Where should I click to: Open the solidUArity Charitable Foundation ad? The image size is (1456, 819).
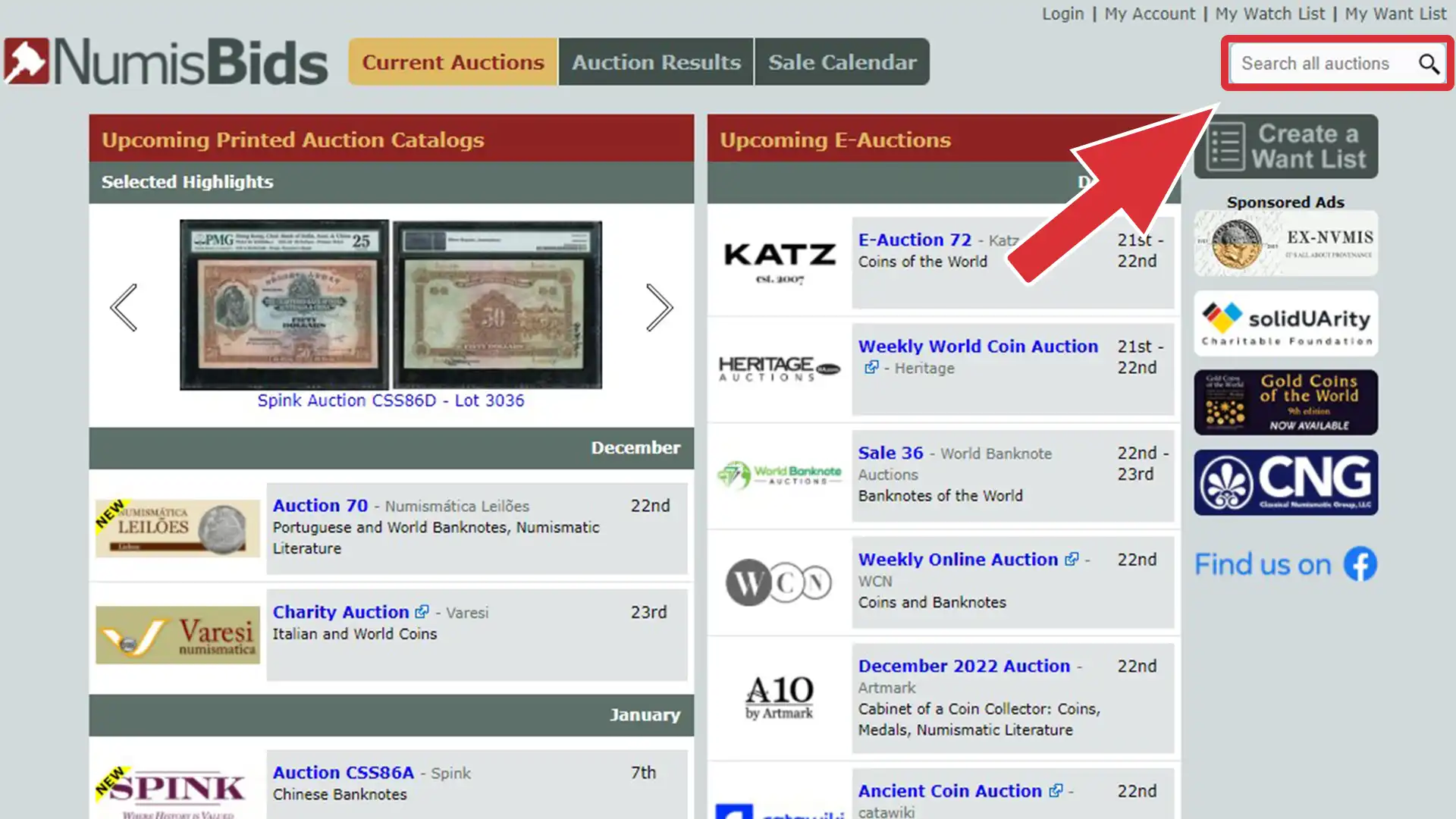1286,324
